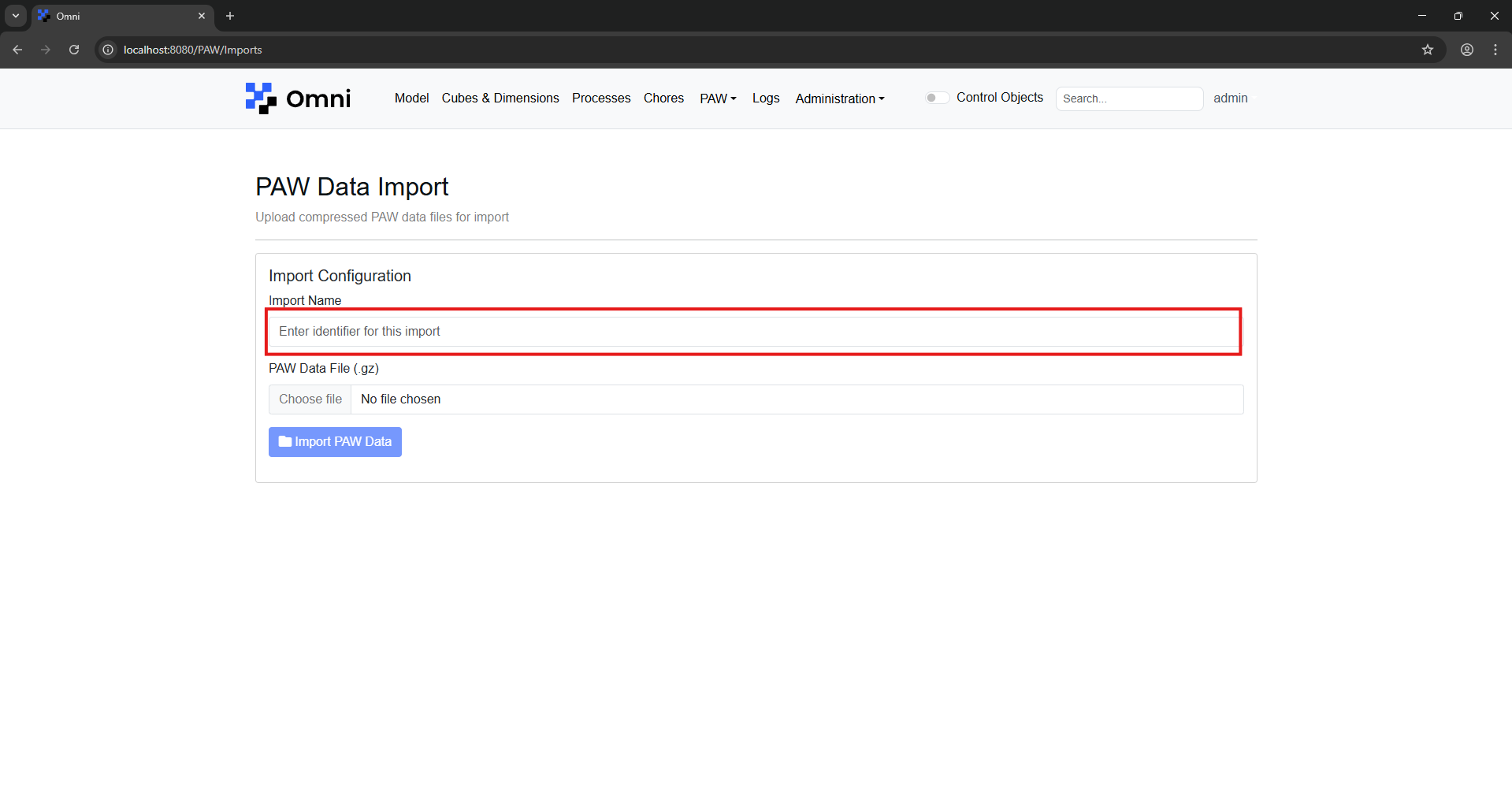This screenshot has width=1512, height=810.
Task: Go back using the browser back arrow
Action: [17, 50]
